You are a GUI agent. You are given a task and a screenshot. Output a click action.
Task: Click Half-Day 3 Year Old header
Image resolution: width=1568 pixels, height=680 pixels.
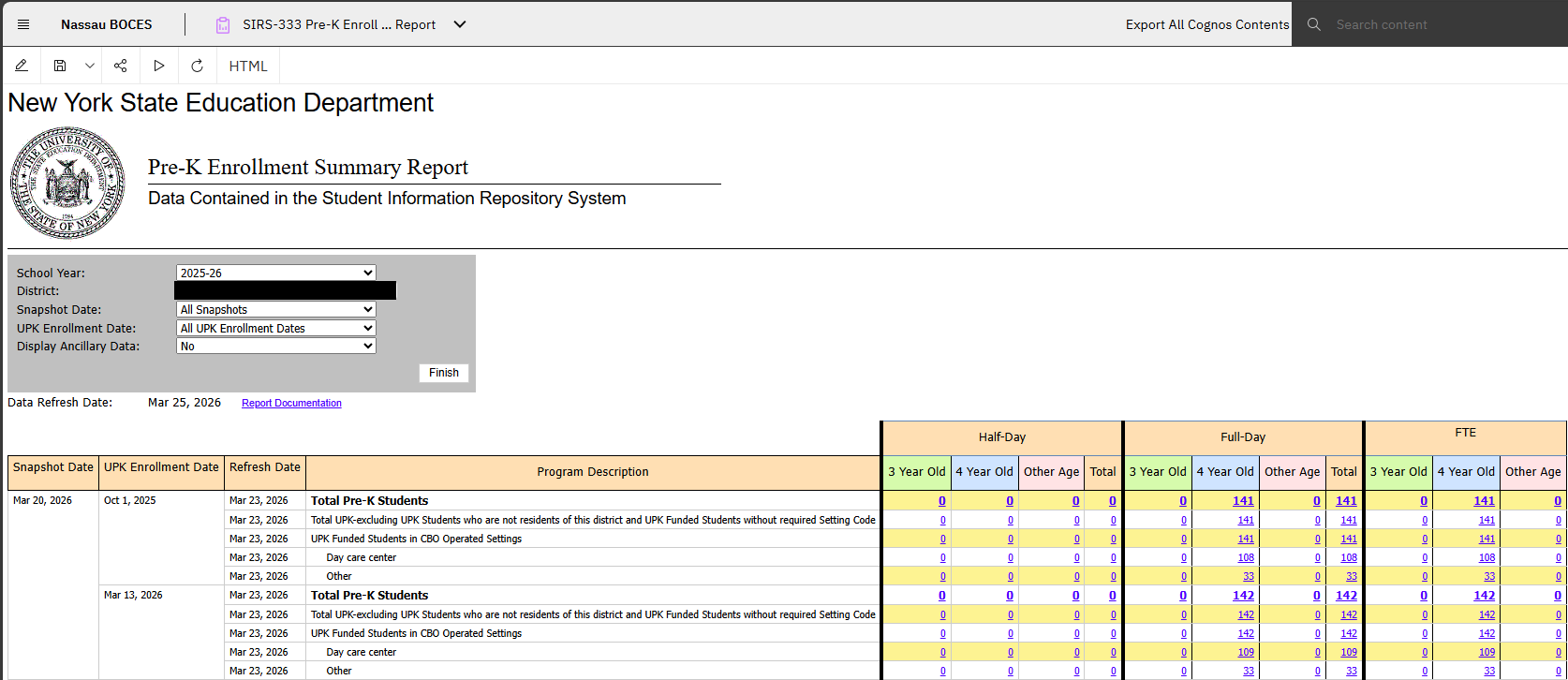coord(917,472)
